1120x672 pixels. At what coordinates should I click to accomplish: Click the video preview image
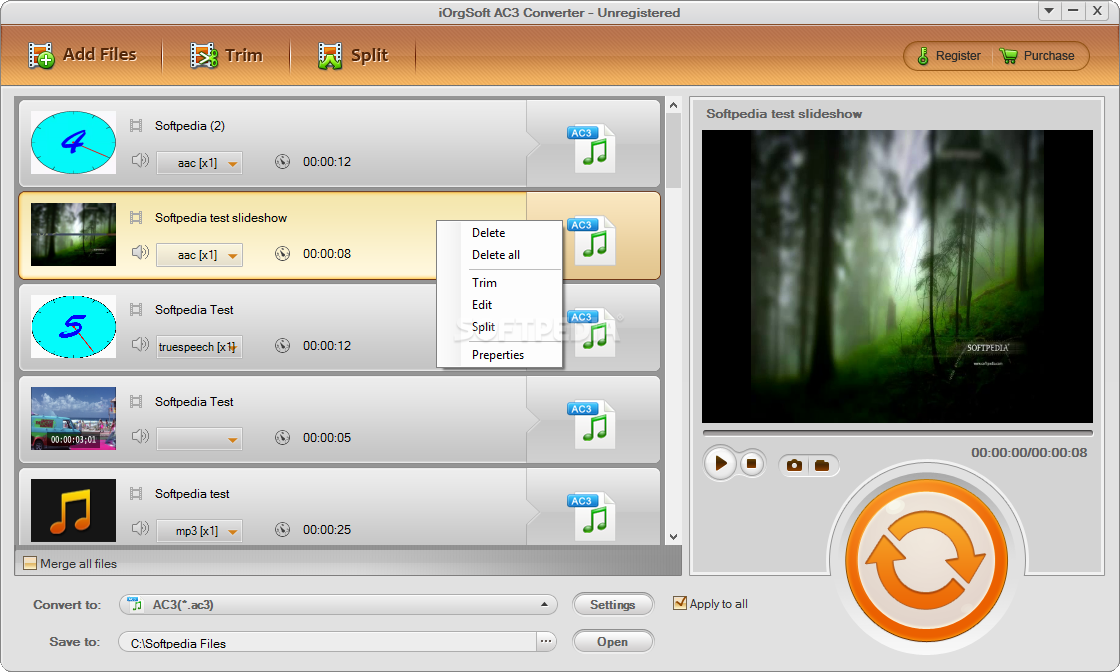pyautogui.click(x=897, y=276)
